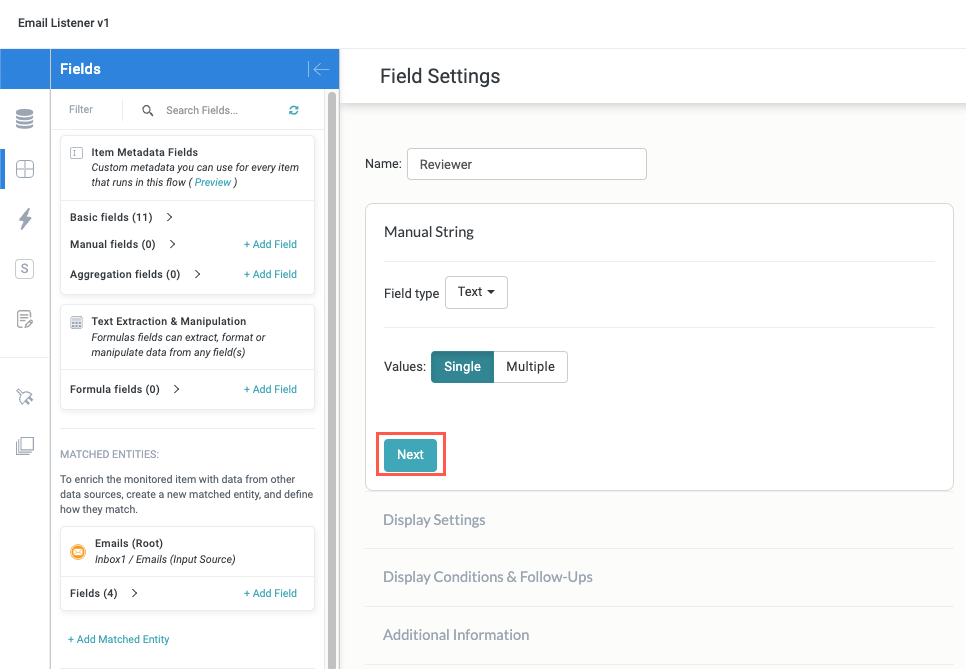The width and height of the screenshot is (966, 669).
Task: Open the lightning bolt actions icon
Action: pyautogui.click(x=25, y=219)
